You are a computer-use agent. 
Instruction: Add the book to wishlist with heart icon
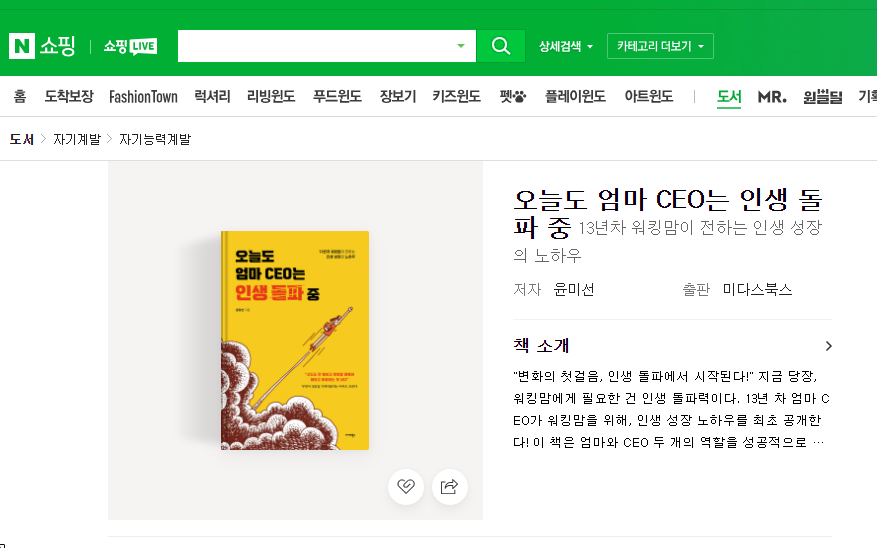click(x=406, y=486)
